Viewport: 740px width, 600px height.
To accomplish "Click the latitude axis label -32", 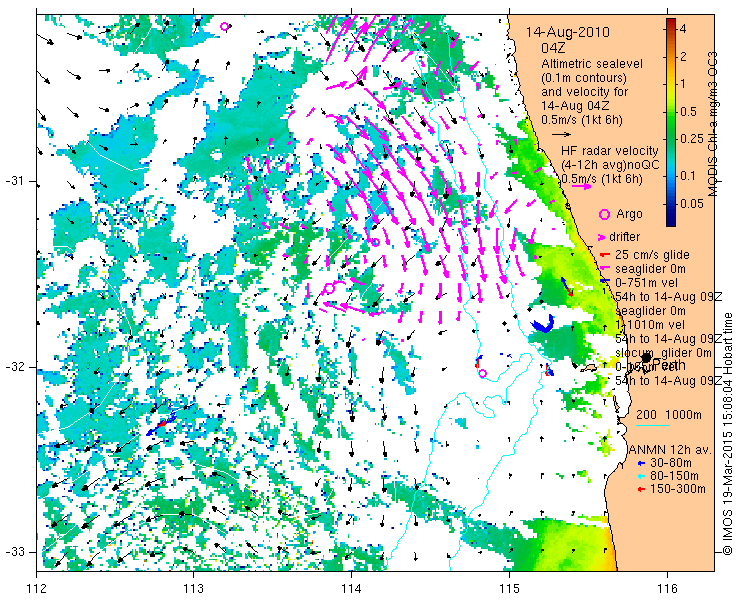I will (x=15, y=367).
